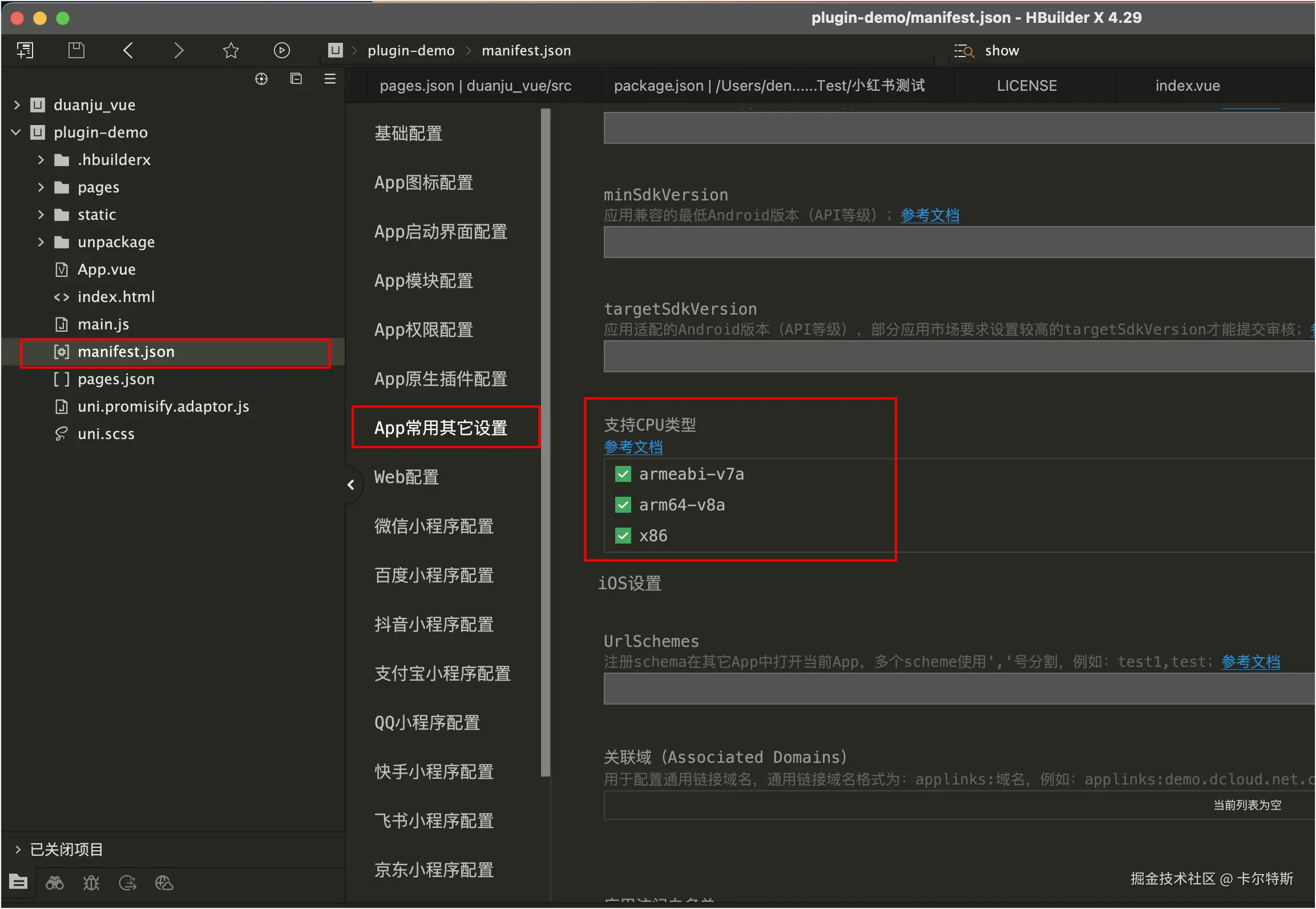Viewport: 1316px width, 909px height.
Task: Switch to the LICENSE tab
Action: (x=1027, y=86)
